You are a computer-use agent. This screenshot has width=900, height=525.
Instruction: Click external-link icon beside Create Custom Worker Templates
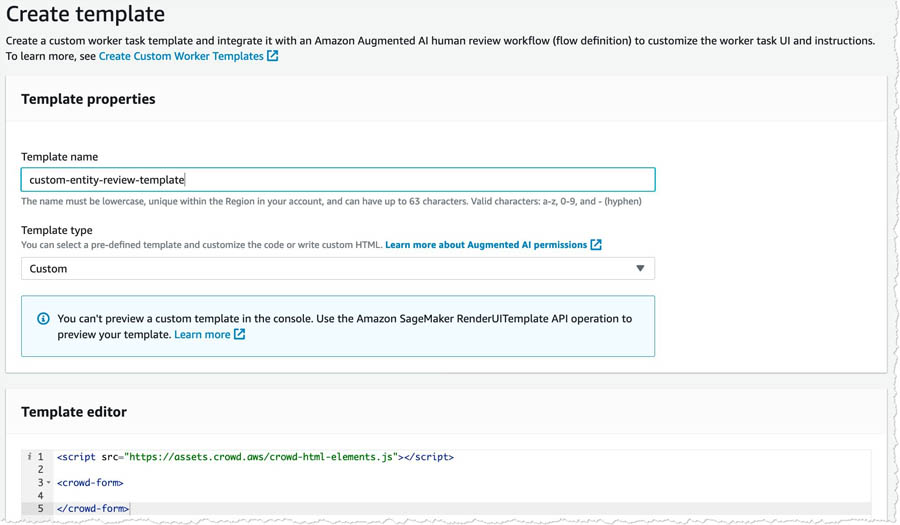(273, 56)
